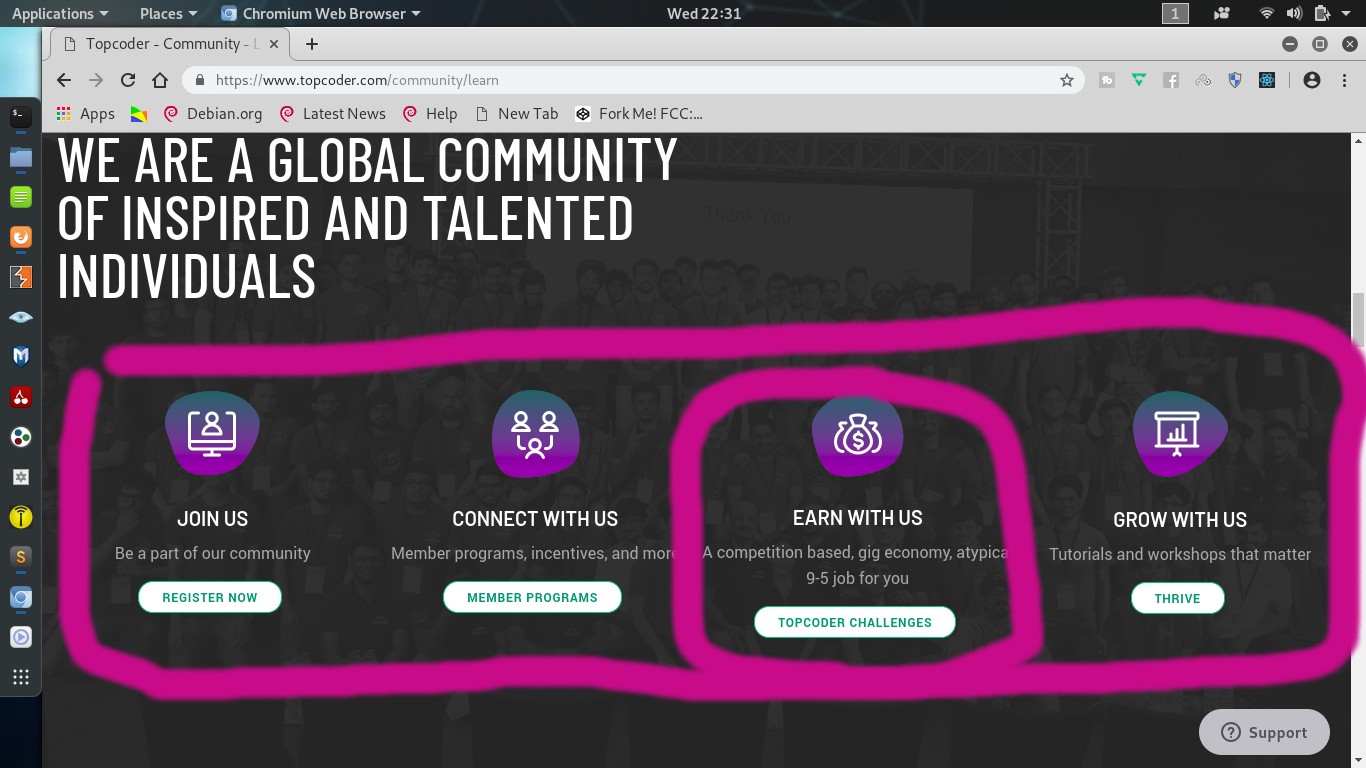Click the Topcoder Challenges button
Screen dimensions: 1366x768
tap(855, 622)
